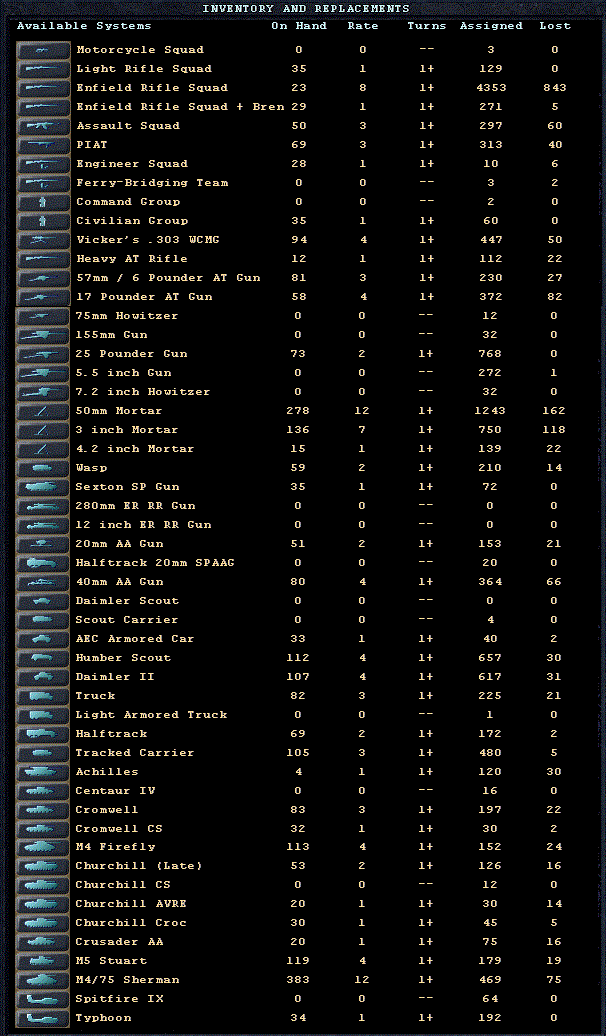Viewport: 606px width, 1036px height.
Task: Select the Halftrack 20mm SPAAG icon
Action: click(43, 564)
